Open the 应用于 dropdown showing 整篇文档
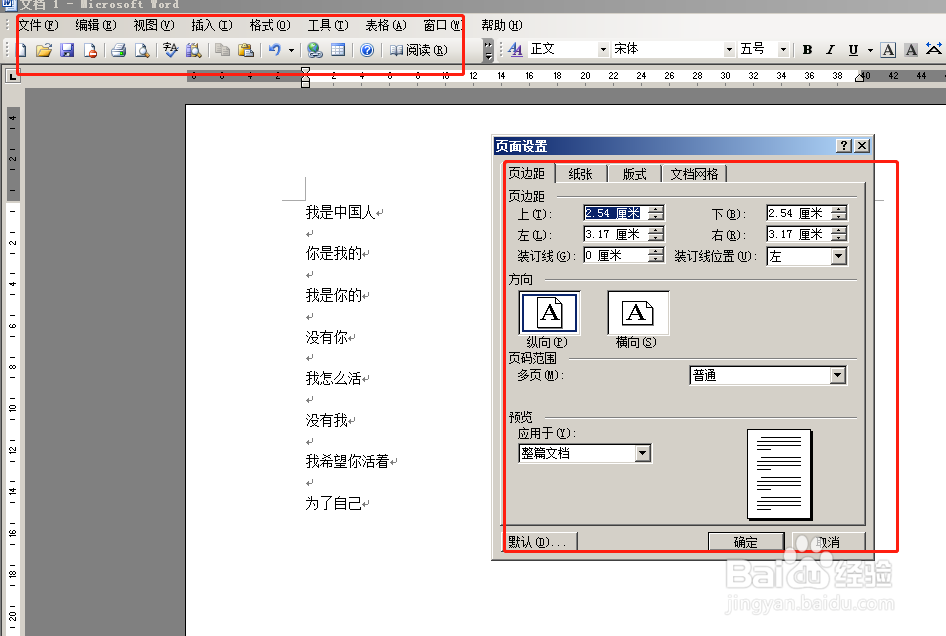 (x=644, y=453)
